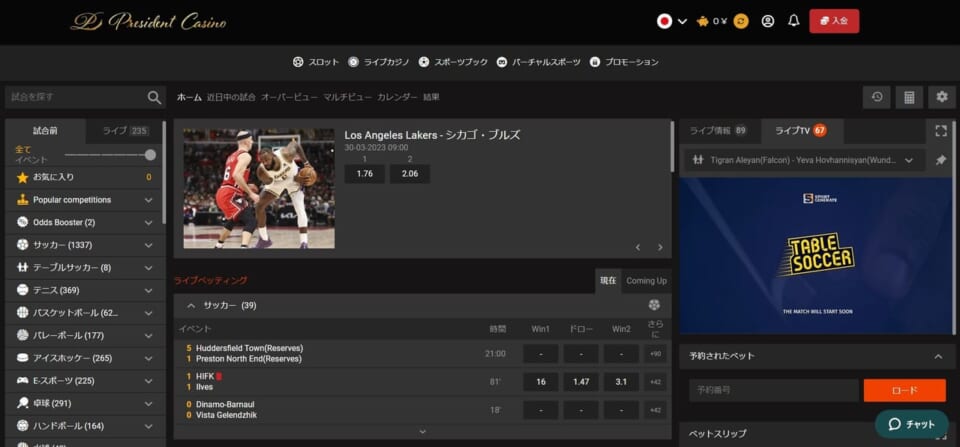Expand アイスホッケー (265)

84,358
